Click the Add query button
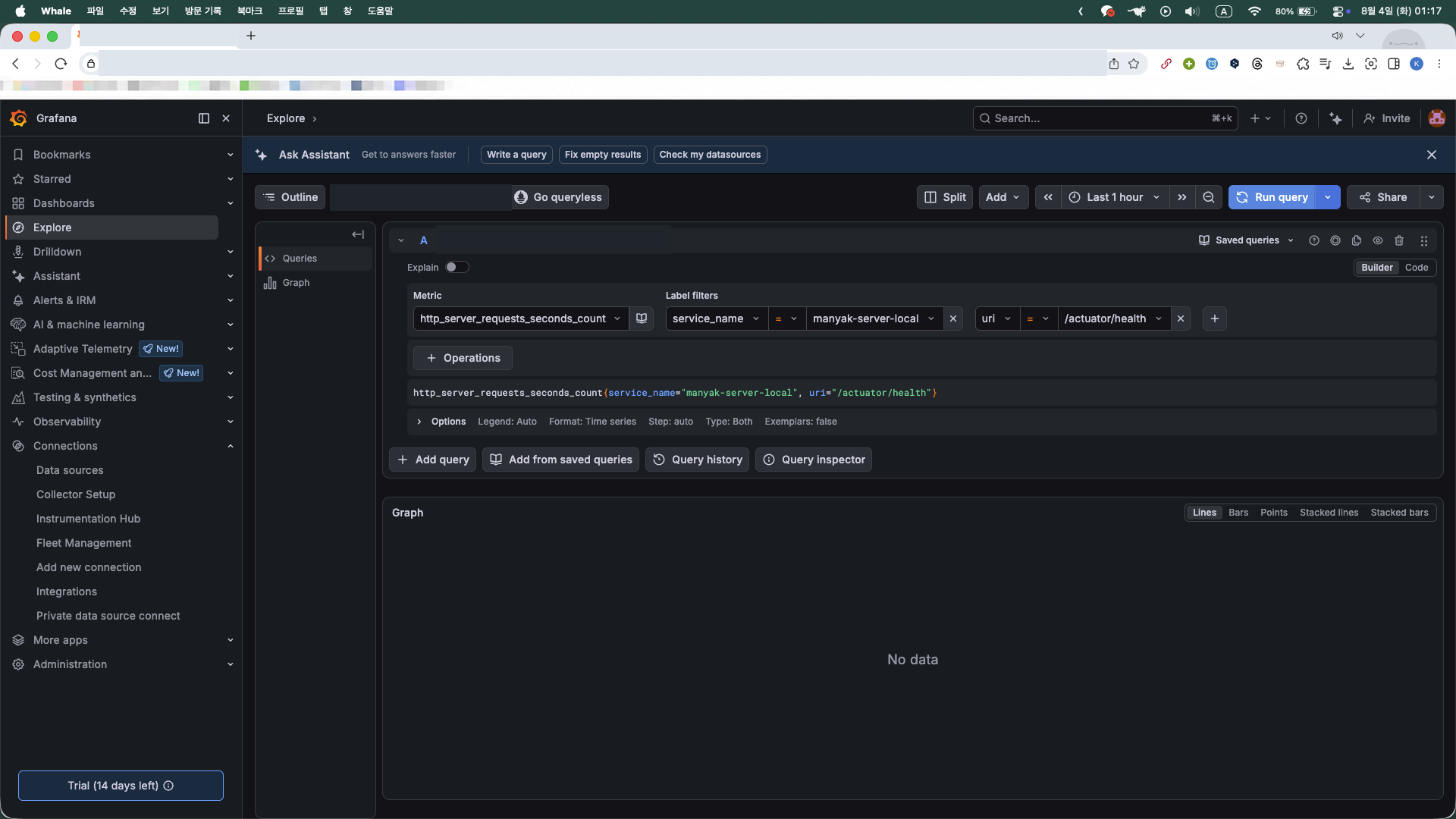Viewport: 1456px width, 819px height. coord(433,460)
